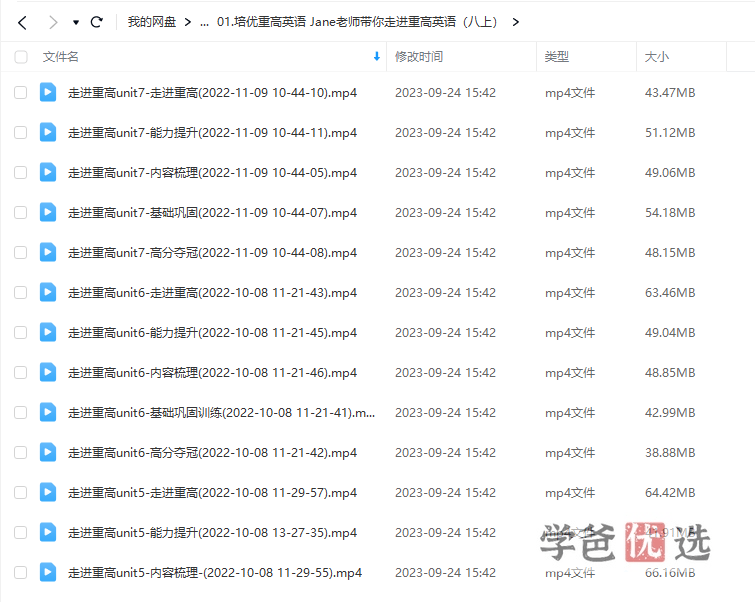Select file name 走进重高unit7-内容梳理(2022-11-09 10-44-05).mp4
This screenshot has height=602, width=755.
pos(212,172)
